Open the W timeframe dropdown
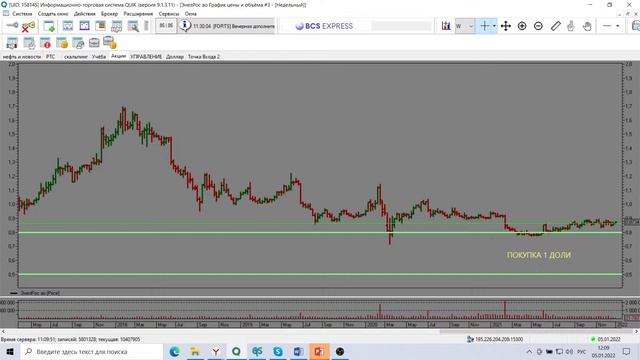This screenshot has height=360, width=640. tap(464, 26)
